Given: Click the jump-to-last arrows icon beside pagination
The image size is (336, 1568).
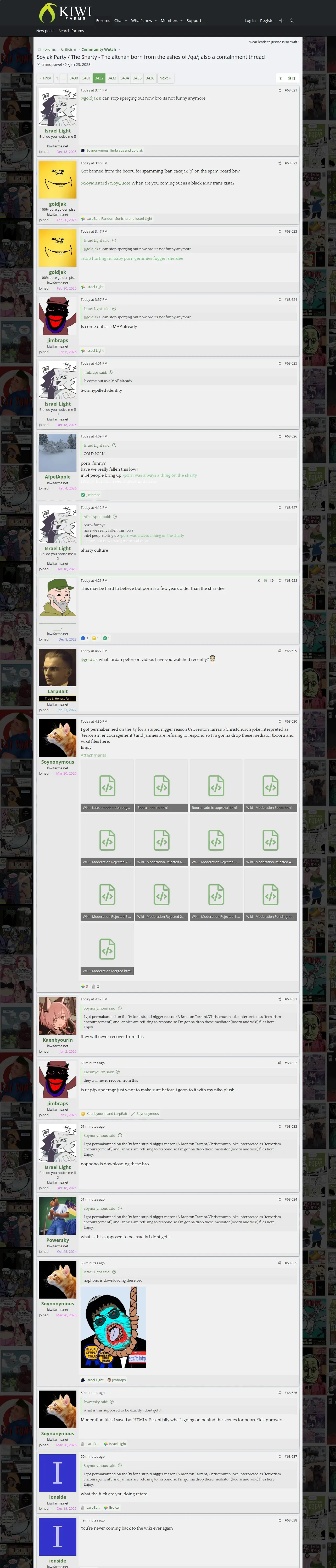Looking at the screenshot, I should coord(295,78).
